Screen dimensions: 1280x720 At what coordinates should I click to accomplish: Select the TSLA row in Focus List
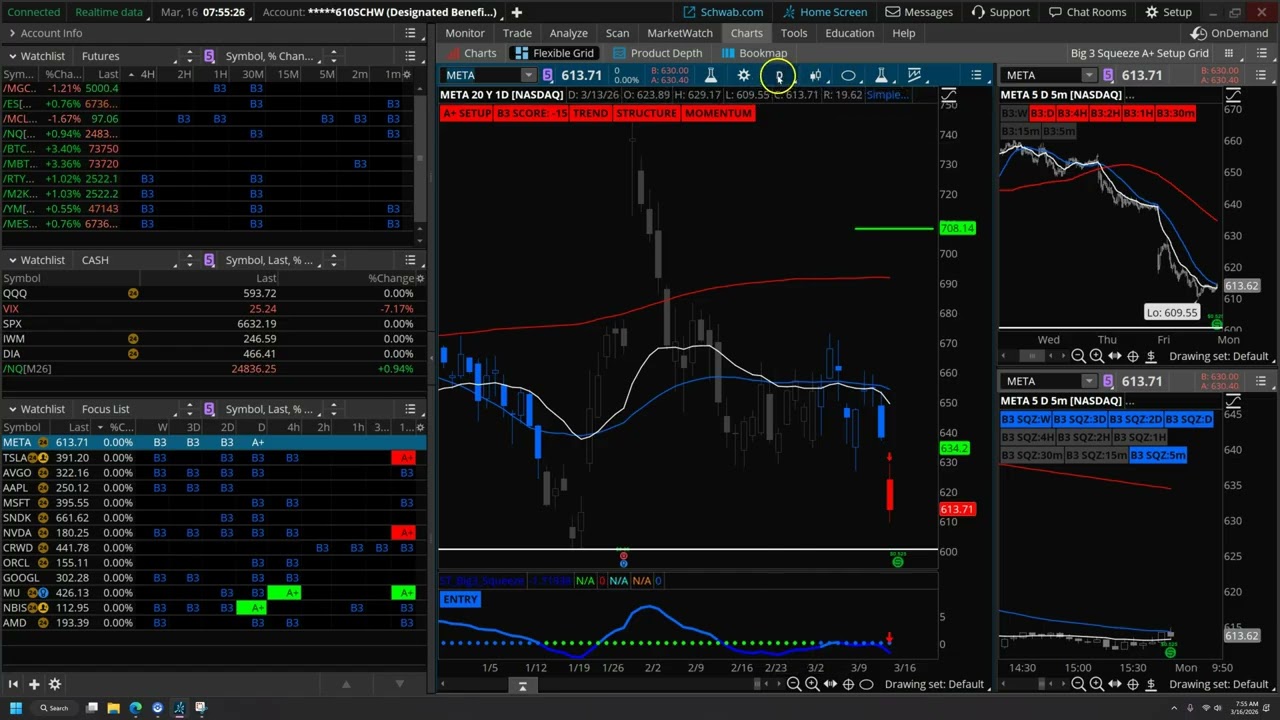pyautogui.click(x=213, y=458)
